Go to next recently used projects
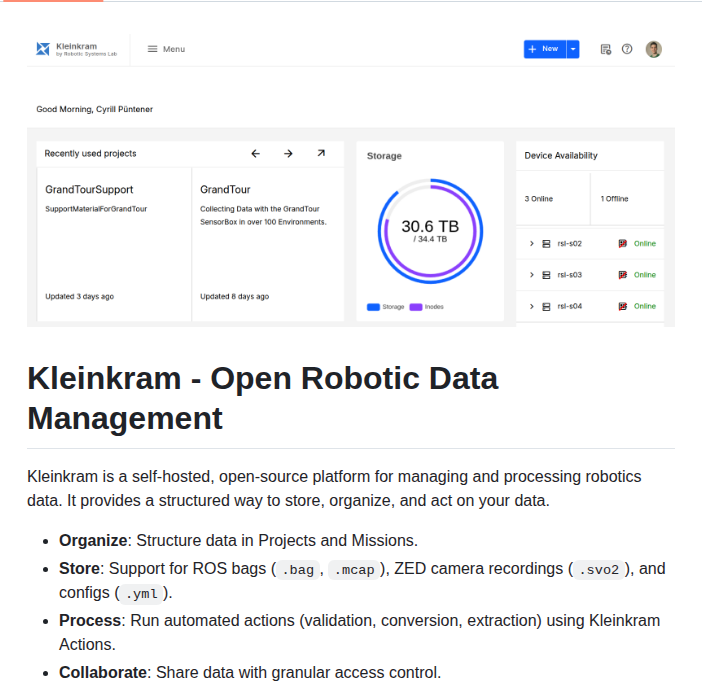The height and width of the screenshot is (693, 702). [x=288, y=154]
